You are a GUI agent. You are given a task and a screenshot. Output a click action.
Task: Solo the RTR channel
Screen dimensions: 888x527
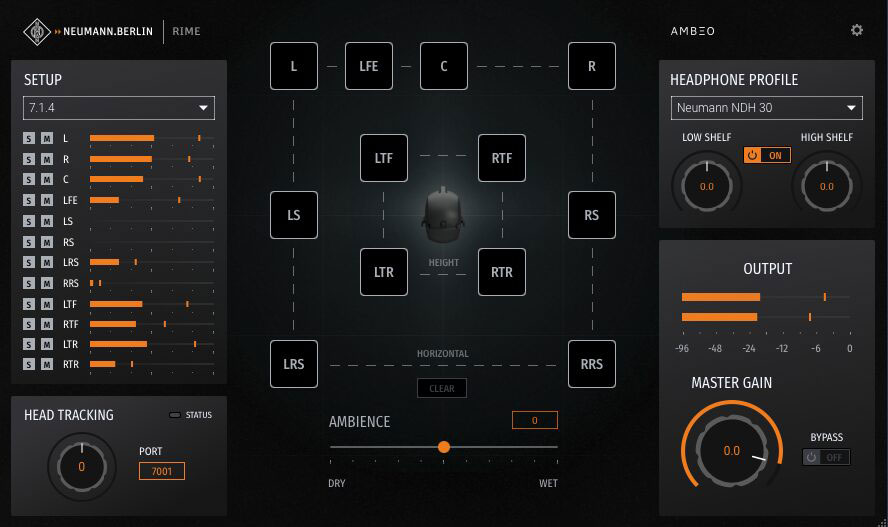pyautogui.click(x=29, y=364)
